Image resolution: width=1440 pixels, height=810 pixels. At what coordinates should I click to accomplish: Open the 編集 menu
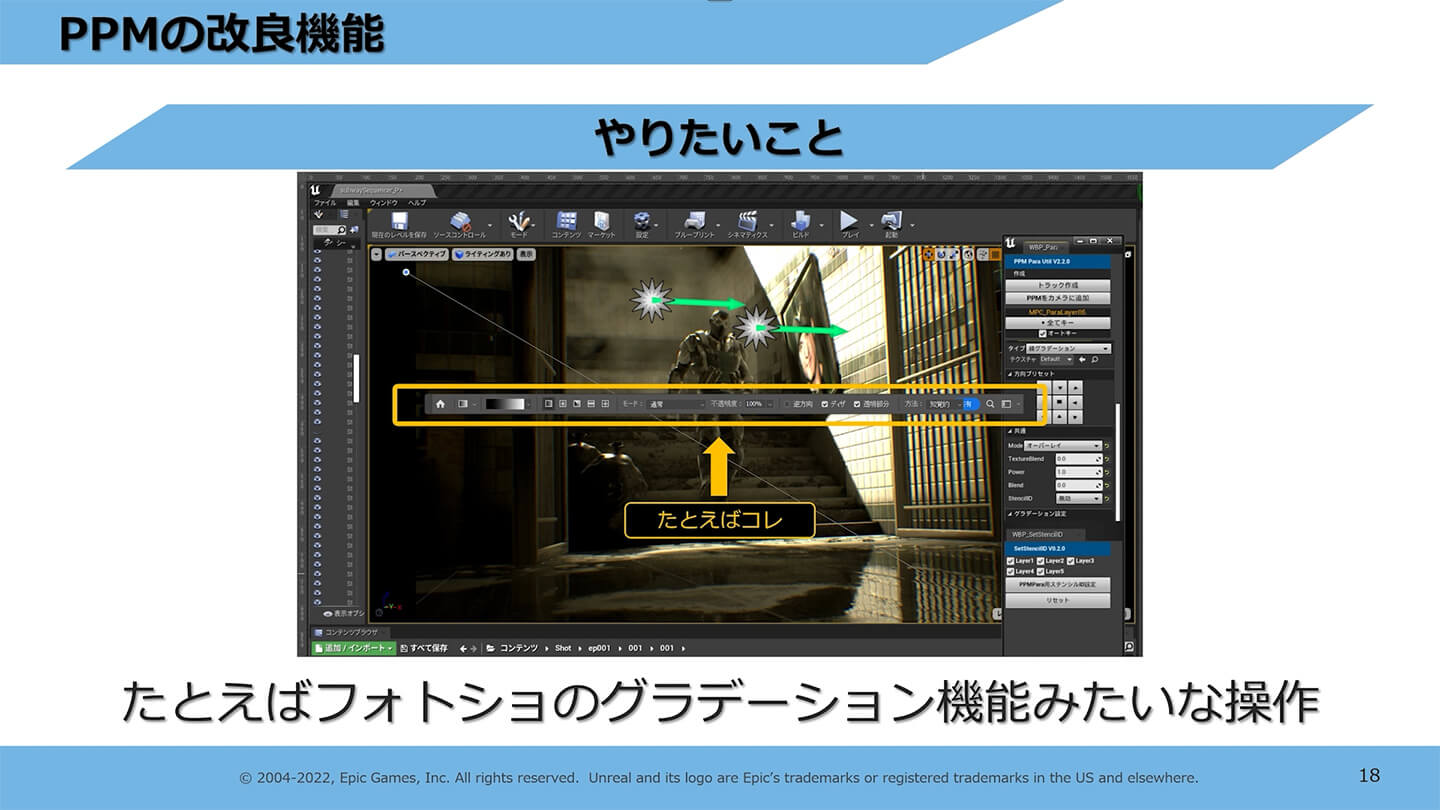(x=353, y=203)
